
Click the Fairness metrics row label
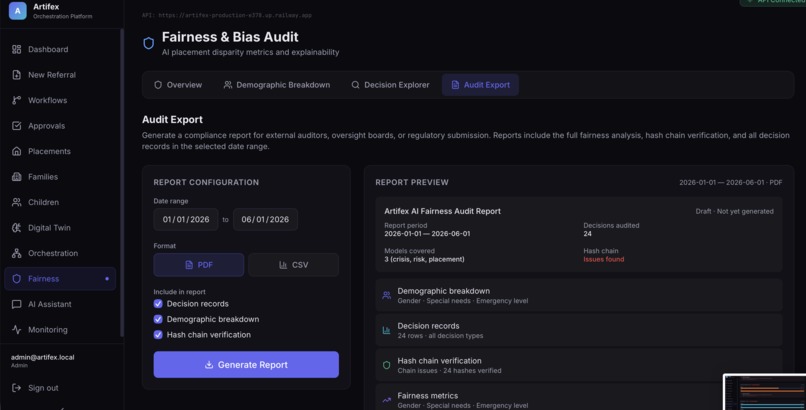pyautogui.click(x=428, y=396)
